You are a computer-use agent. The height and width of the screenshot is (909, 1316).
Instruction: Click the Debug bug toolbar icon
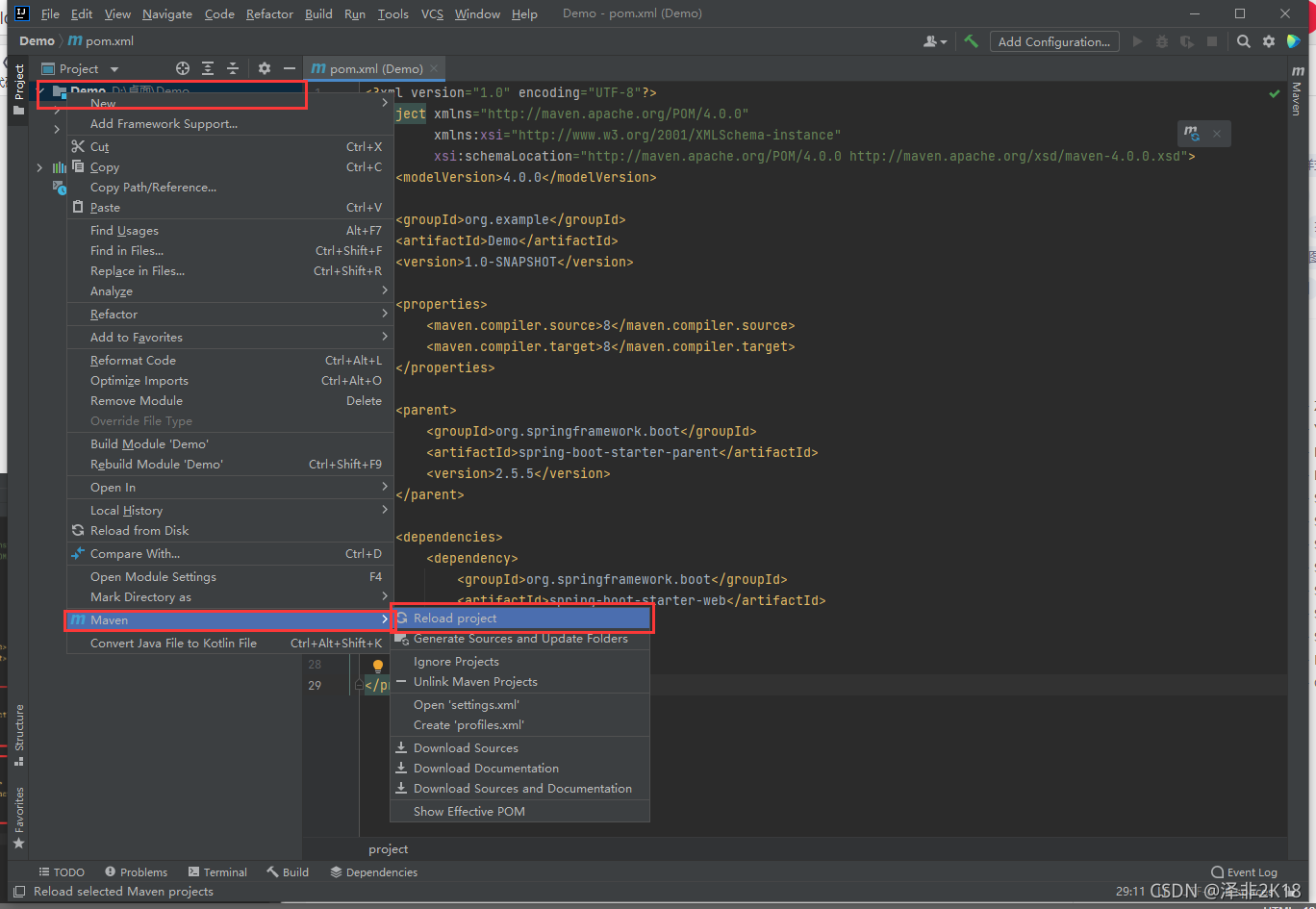point(1162,41)
